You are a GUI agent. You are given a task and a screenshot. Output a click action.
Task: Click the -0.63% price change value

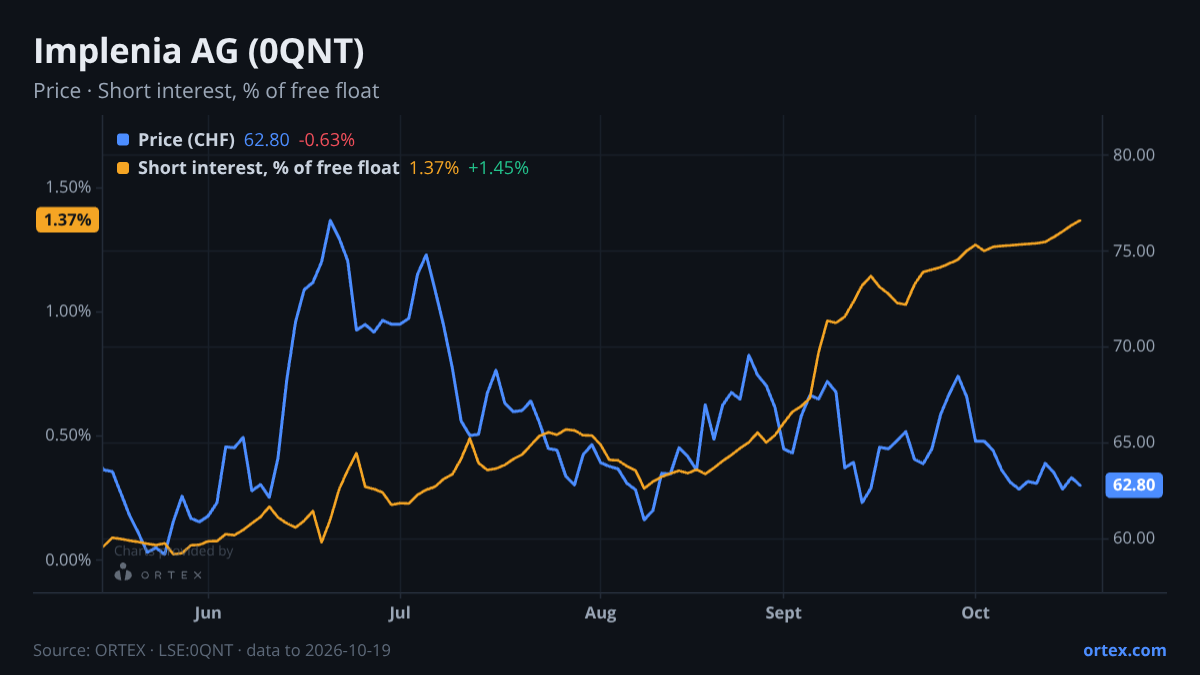tap(327, 140)
